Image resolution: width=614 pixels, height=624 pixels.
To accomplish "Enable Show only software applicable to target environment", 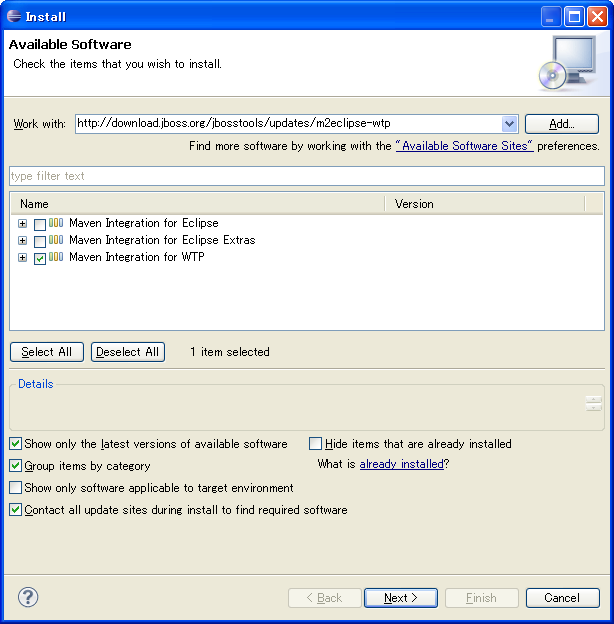I will click(16, 488).
